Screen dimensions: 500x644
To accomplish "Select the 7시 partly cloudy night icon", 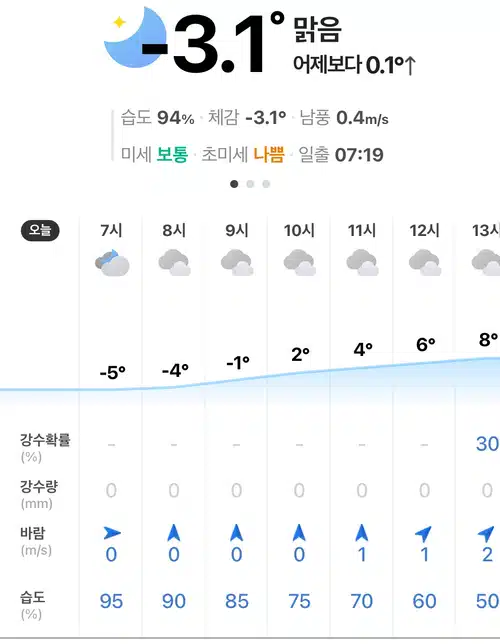I will 112,262.
